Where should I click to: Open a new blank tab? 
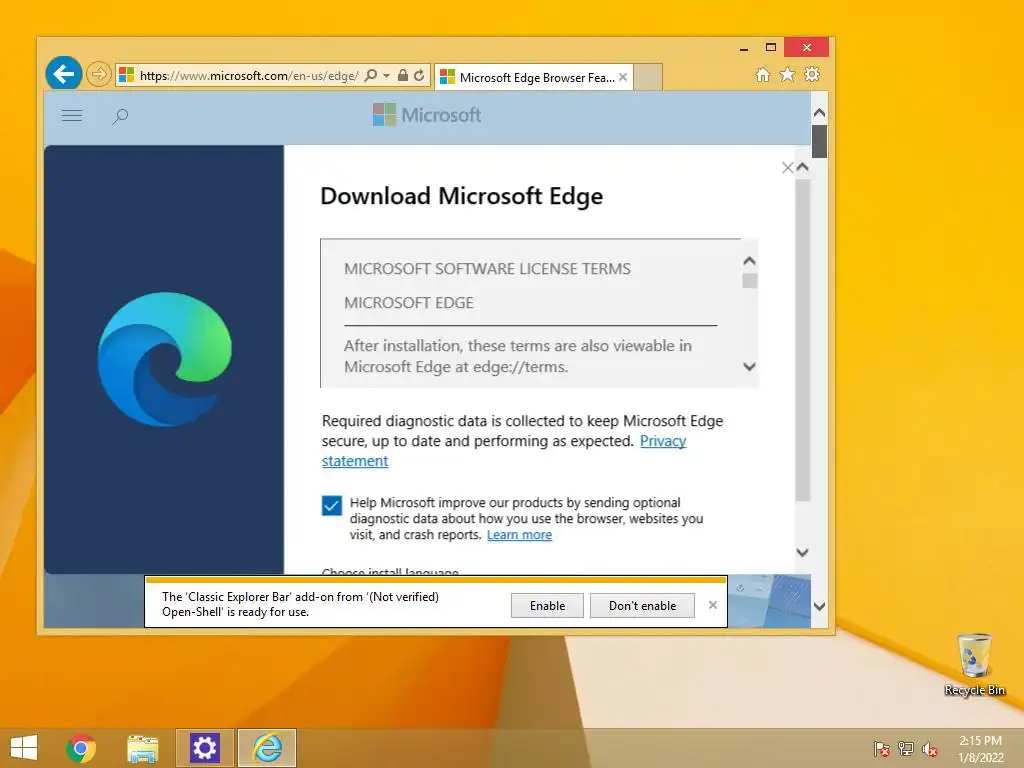coord(648,77)
